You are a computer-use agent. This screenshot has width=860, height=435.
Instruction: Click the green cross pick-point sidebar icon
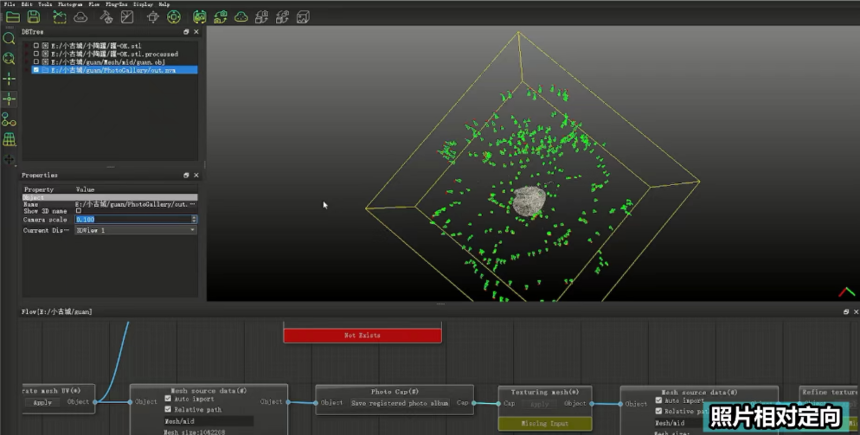9,79
